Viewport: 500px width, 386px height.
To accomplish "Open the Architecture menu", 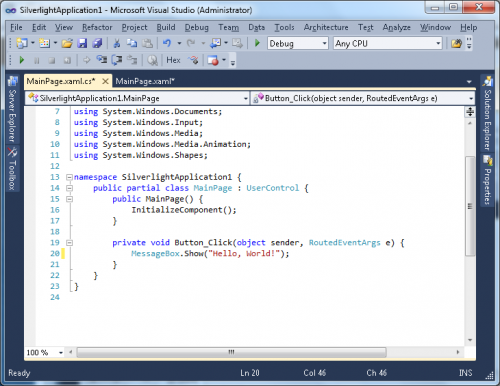I will pos(326,27).
